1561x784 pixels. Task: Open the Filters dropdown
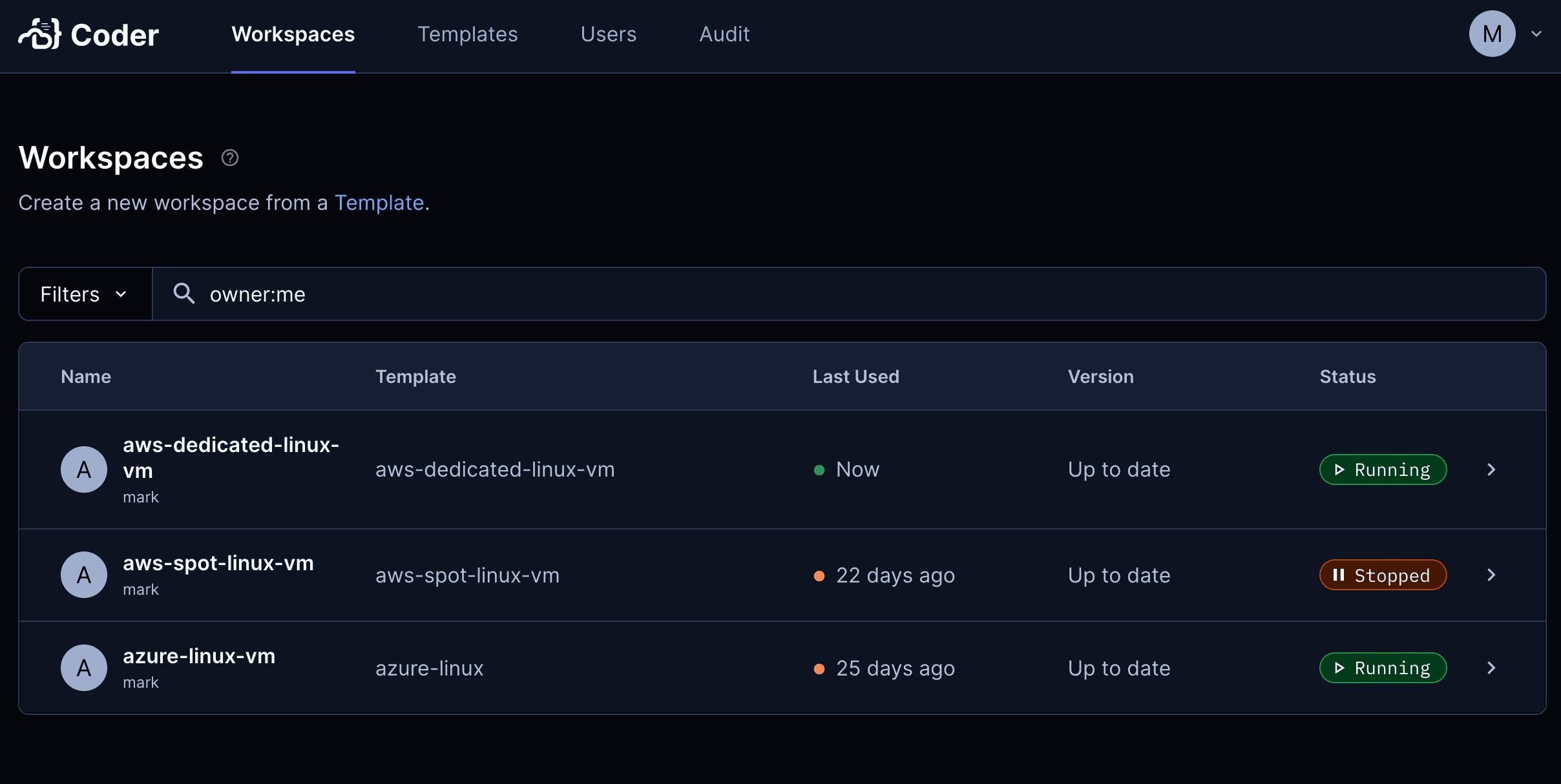click(x=85, y=294)
